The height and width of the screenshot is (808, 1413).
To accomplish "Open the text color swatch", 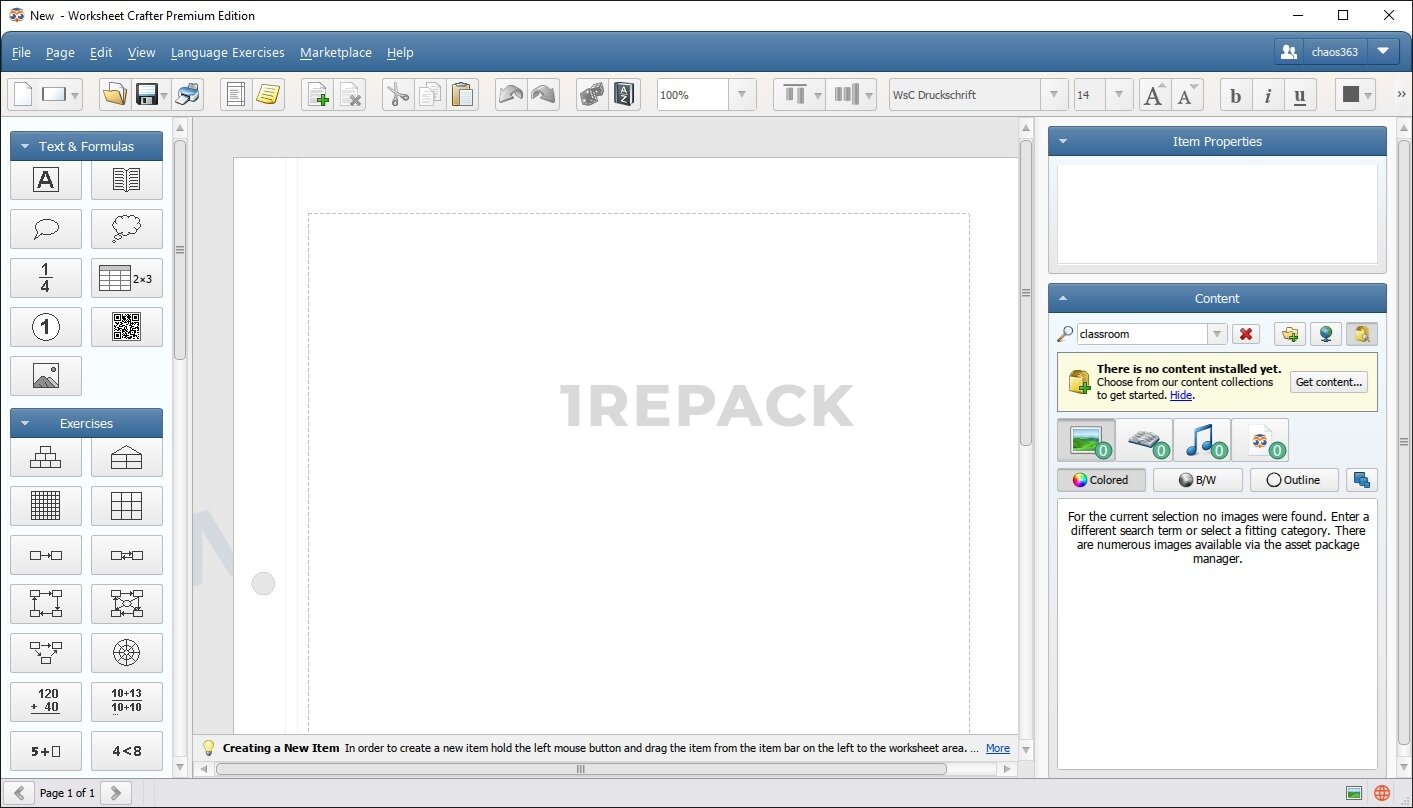I will click(1351, 95).
